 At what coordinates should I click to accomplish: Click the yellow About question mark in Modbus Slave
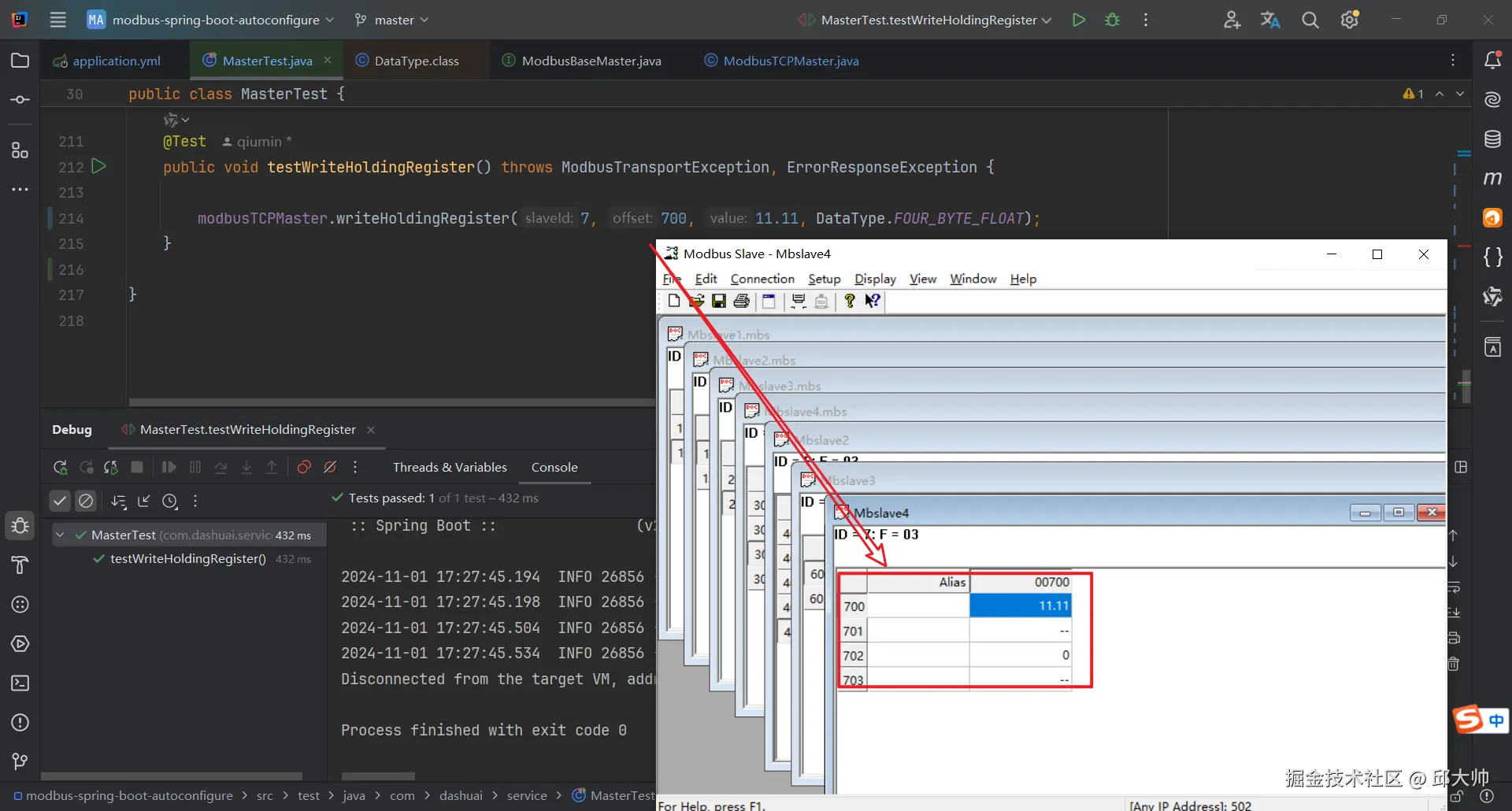pos(850,301)
